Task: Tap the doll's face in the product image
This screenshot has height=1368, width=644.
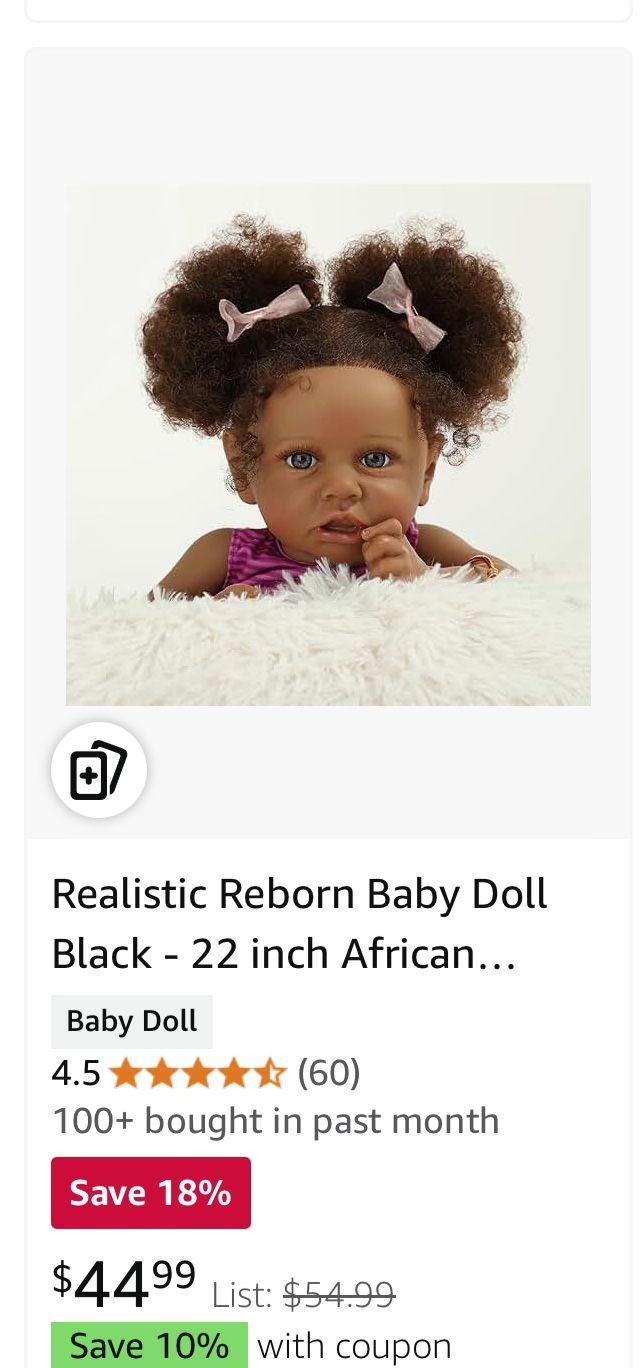Action: pos(335,470)
